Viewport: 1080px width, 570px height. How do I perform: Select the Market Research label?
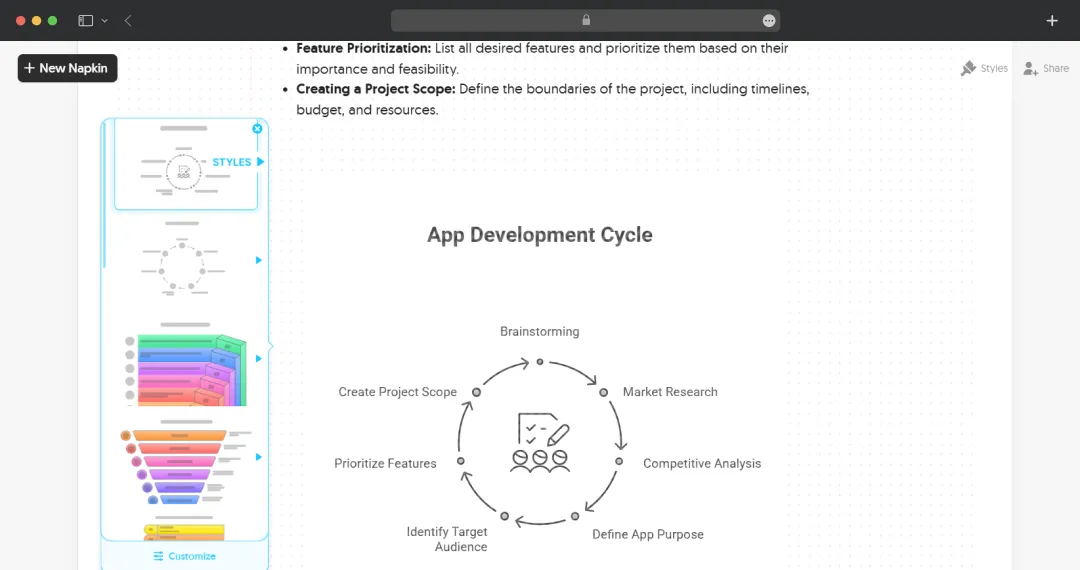coord(670,392)
